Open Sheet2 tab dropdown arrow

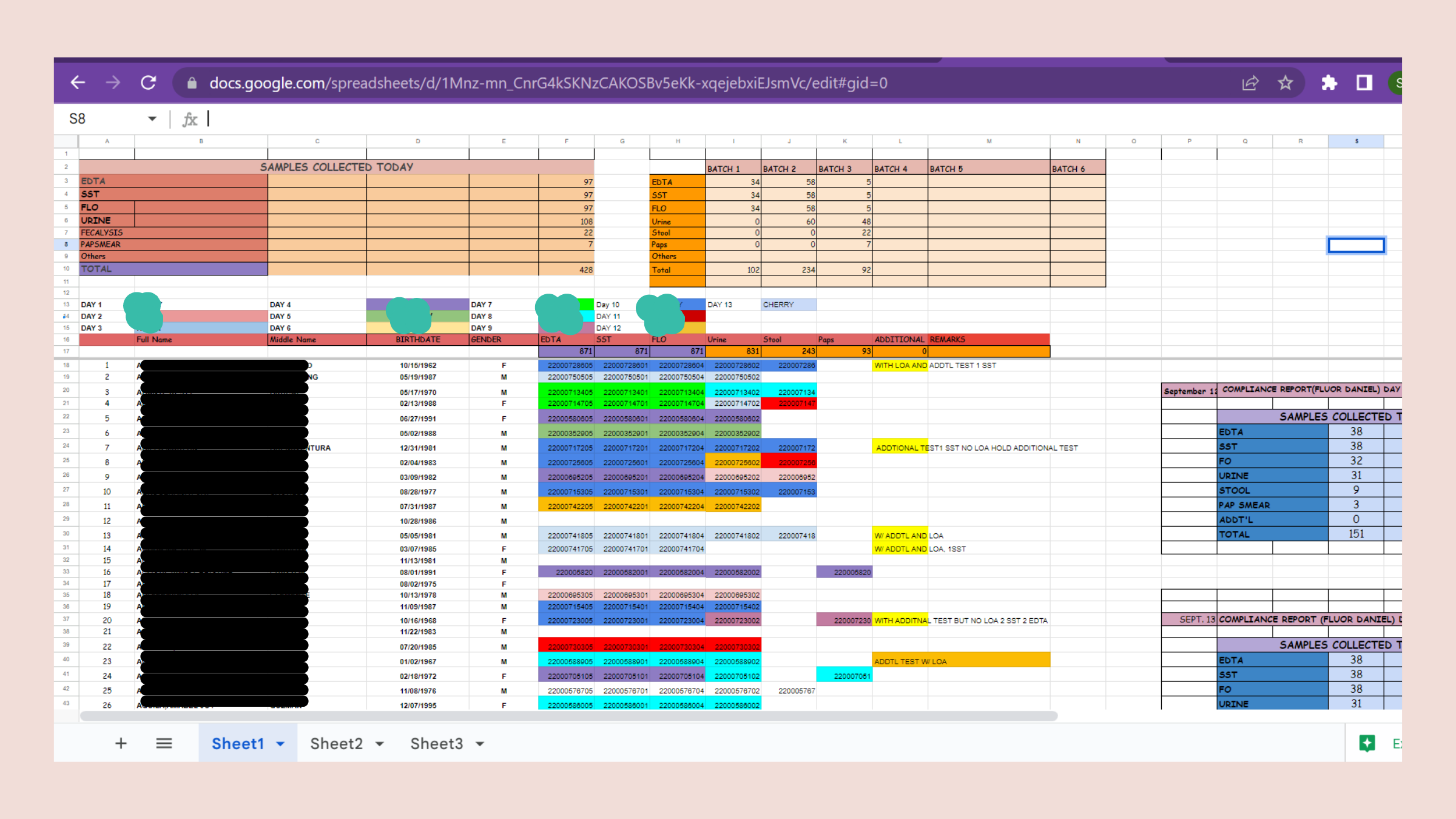[x=380, y=744]
